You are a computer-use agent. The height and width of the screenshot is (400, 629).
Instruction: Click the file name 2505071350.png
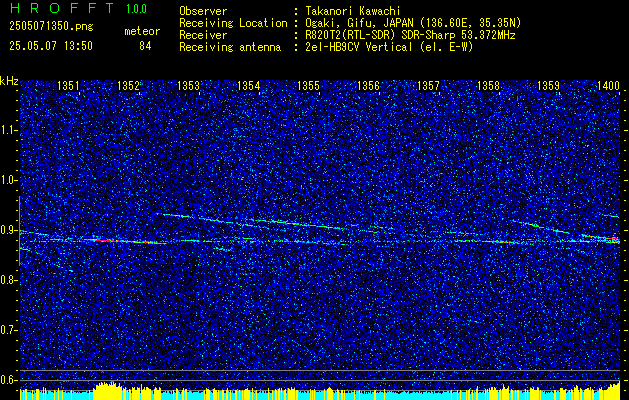51,27
